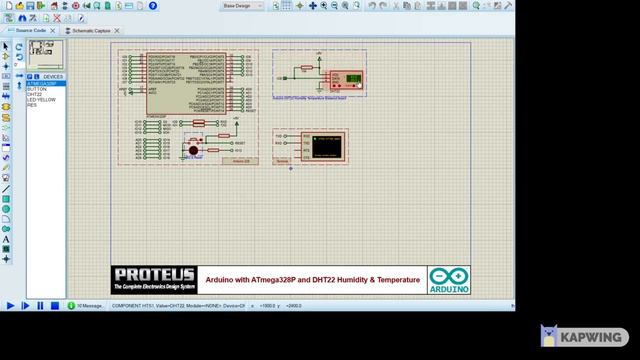
Task: Click the virtual terminal component
Action: point(323,147)
